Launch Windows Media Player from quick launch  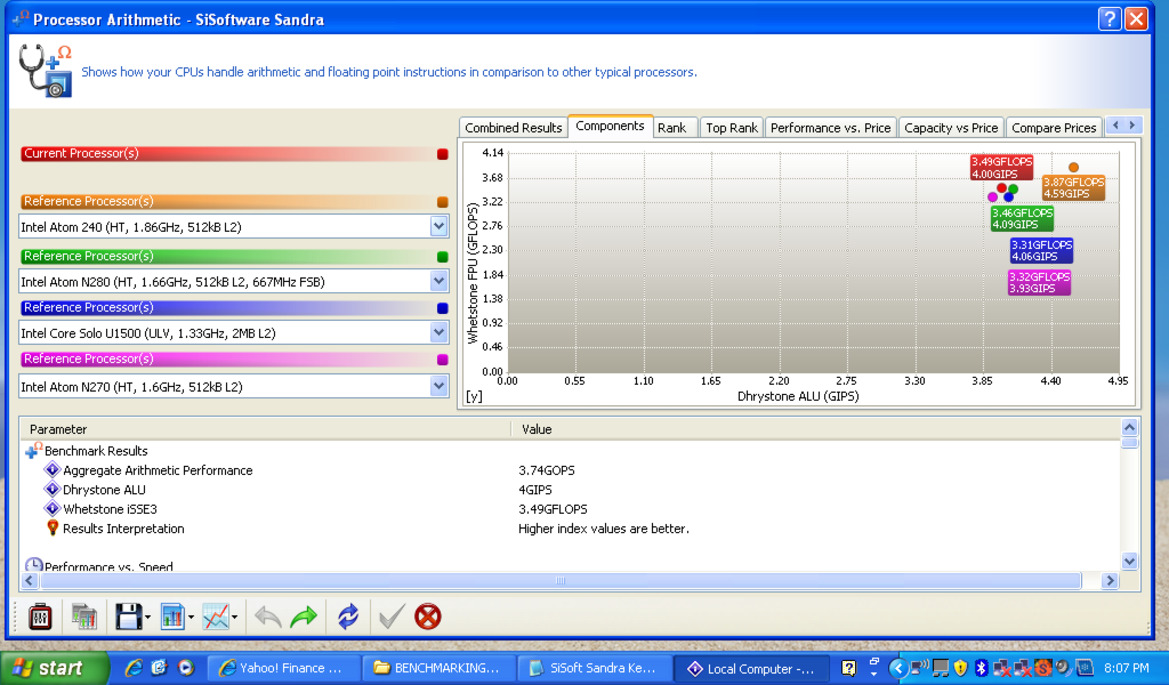186,668
